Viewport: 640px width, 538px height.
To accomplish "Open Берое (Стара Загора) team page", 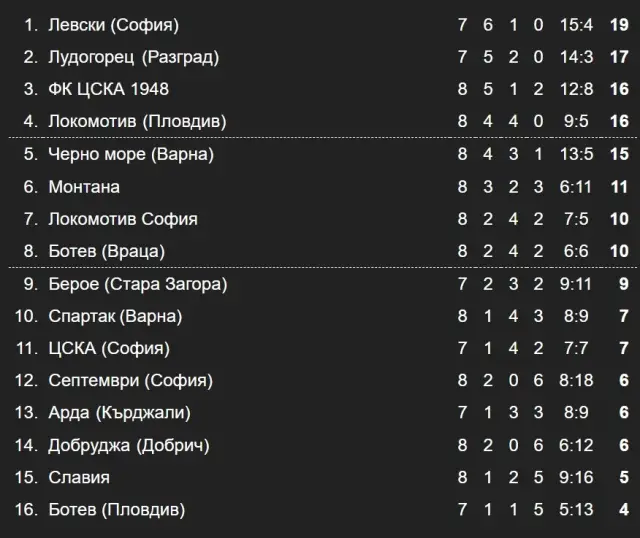I will [x=138, y=284].
